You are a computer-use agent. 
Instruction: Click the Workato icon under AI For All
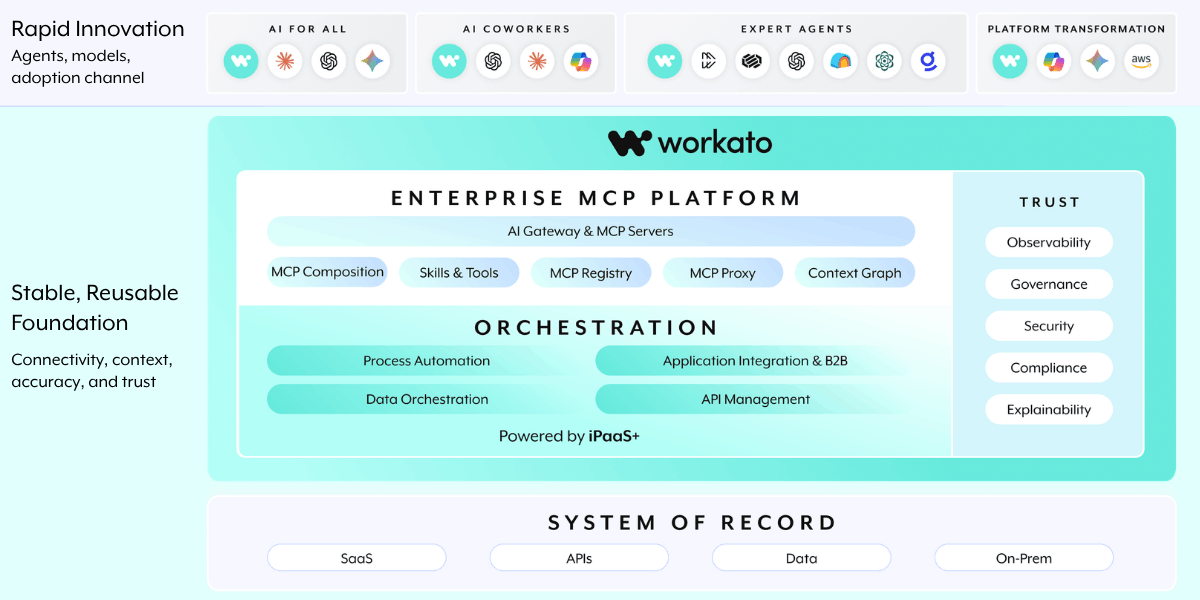(241, 62)
